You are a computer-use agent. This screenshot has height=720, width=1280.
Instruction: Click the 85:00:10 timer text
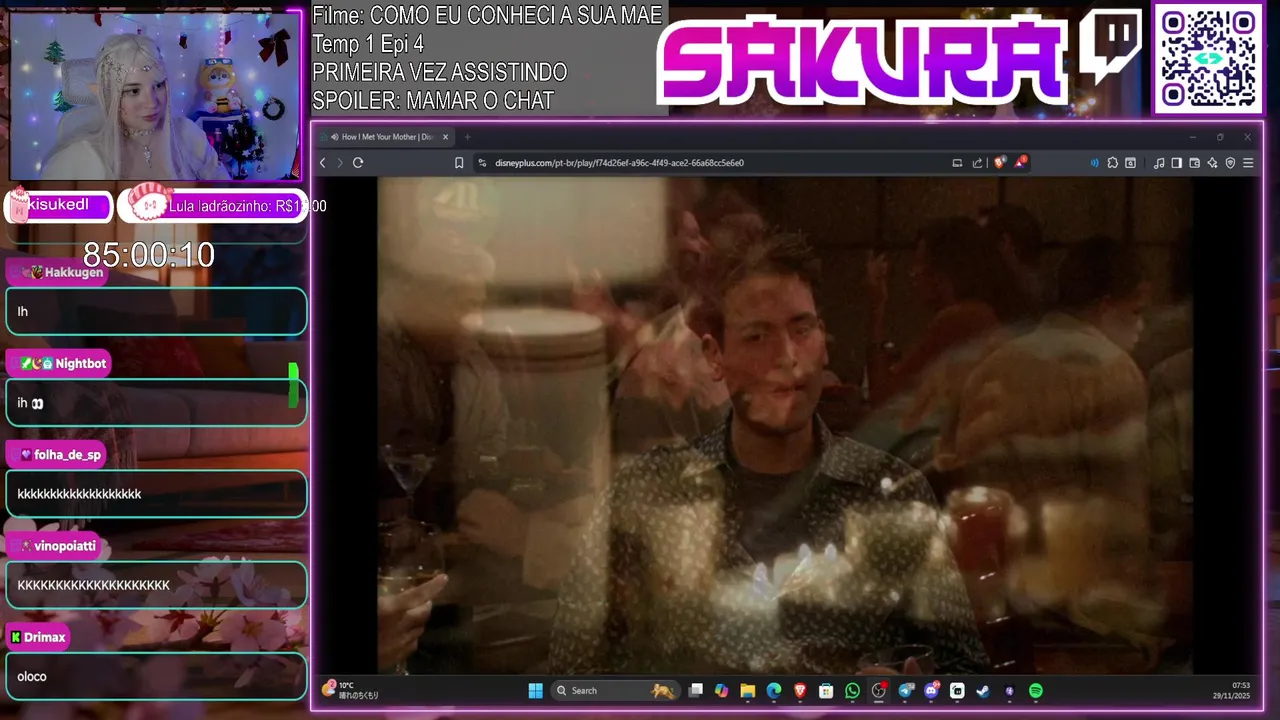click(x=149, y=255)
